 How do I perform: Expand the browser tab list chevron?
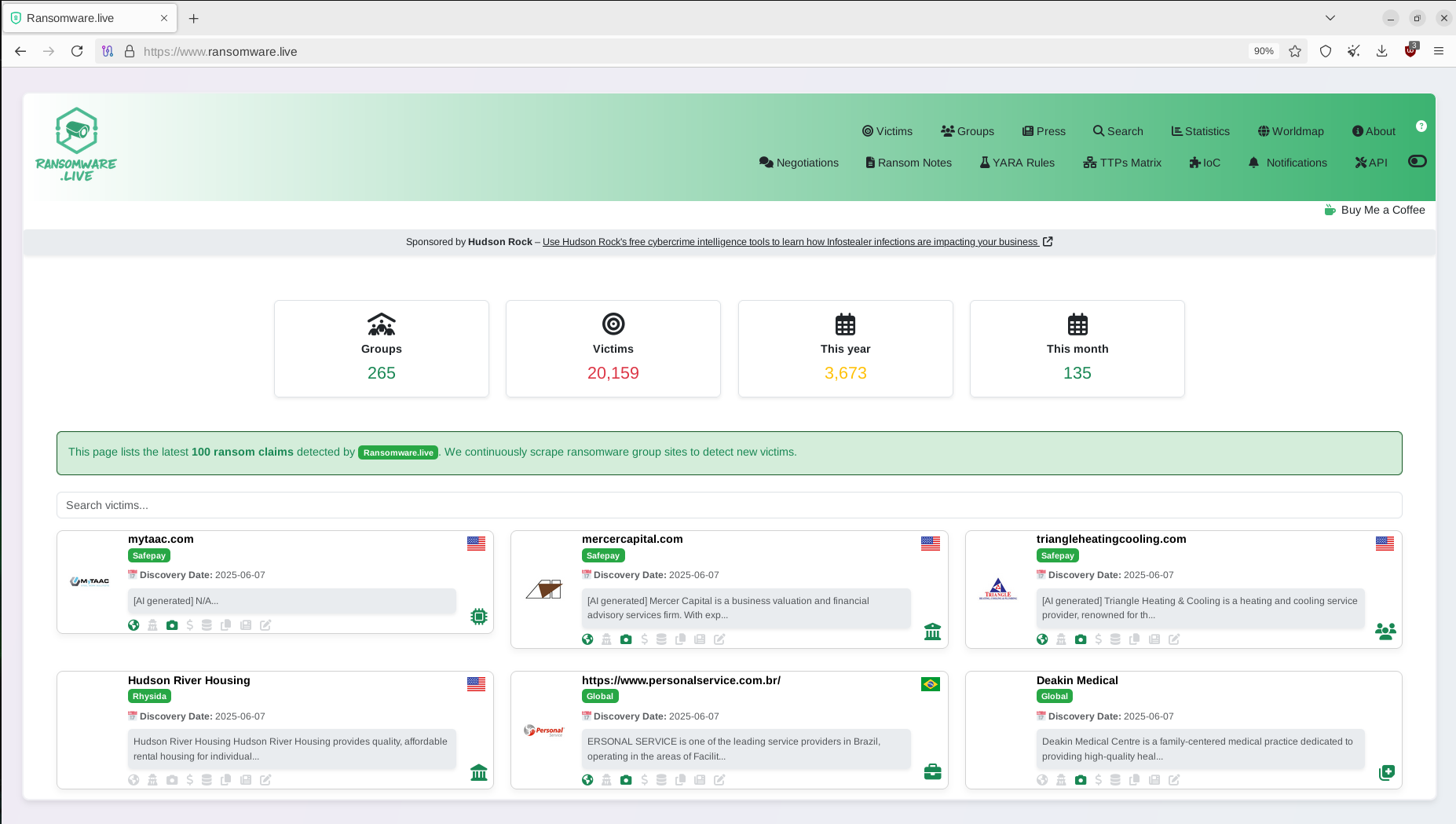tap(1330, 18)
